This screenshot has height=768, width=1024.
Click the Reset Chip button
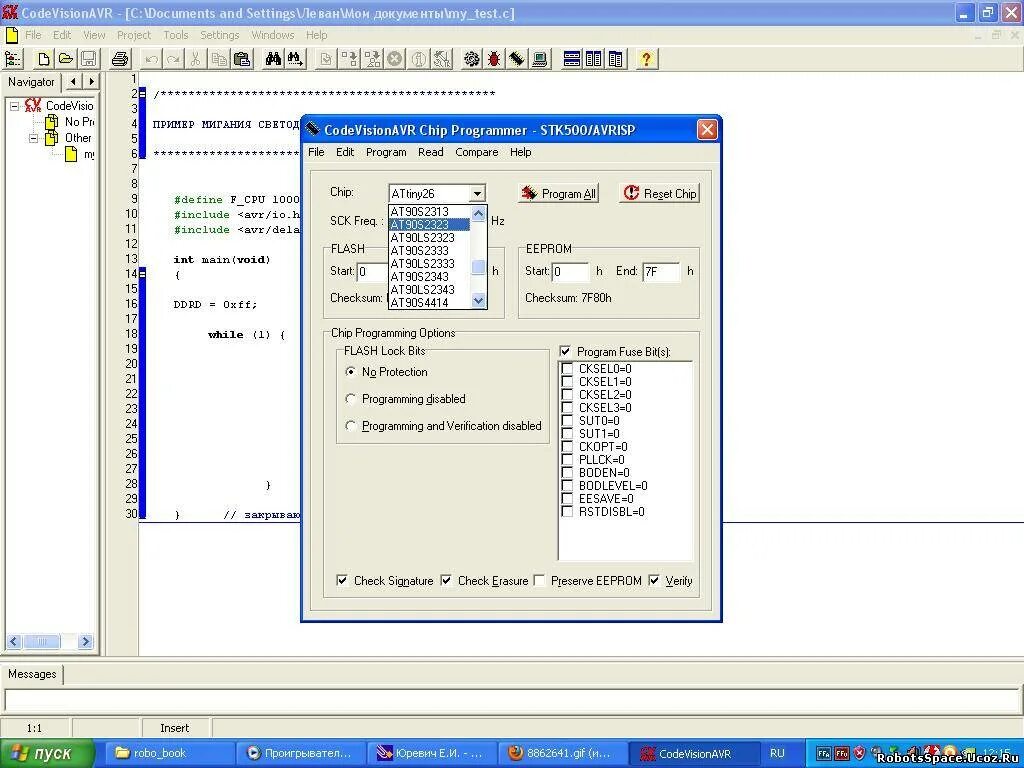click(660, 194)
